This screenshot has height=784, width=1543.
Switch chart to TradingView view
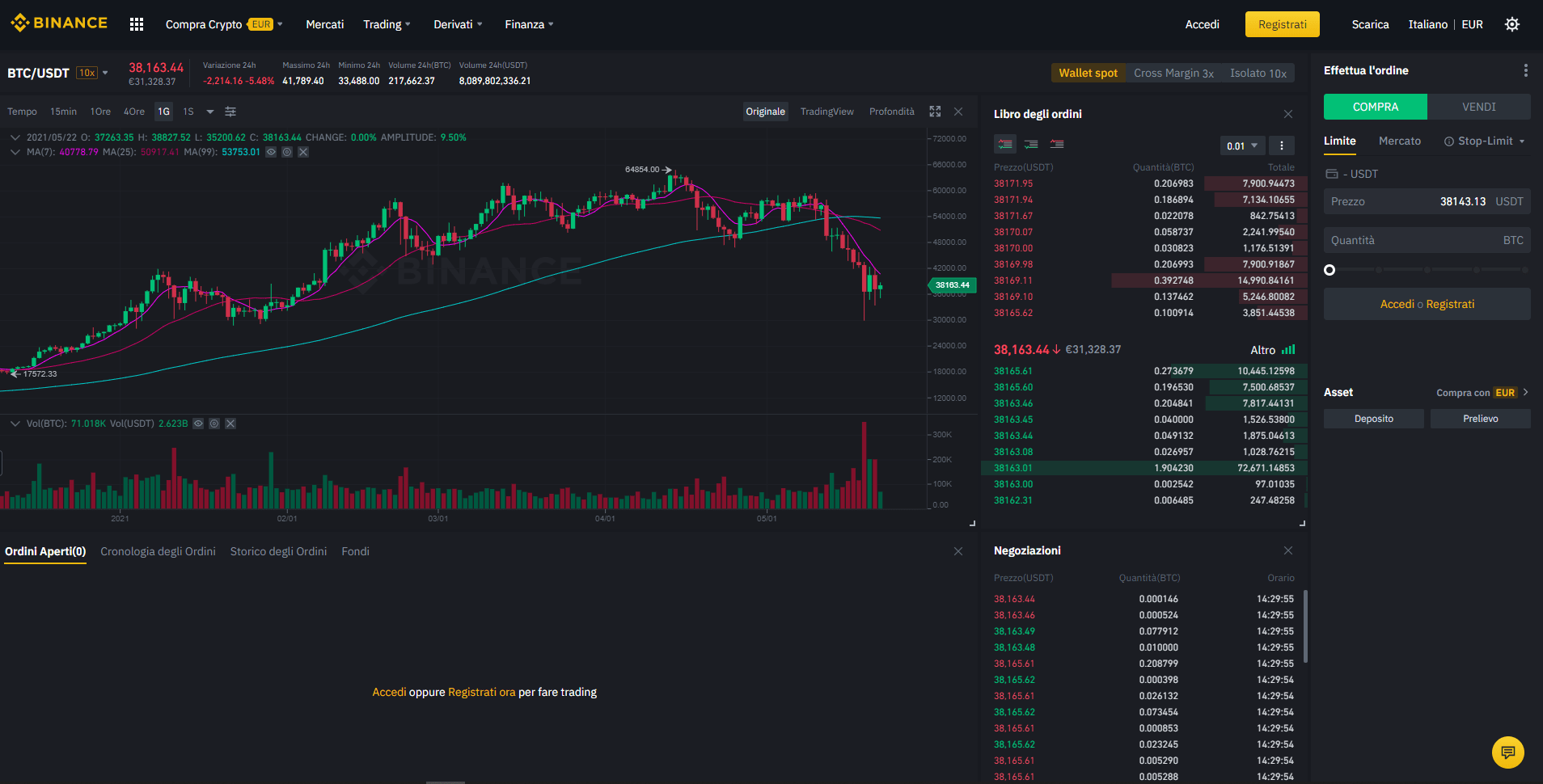pyautogui.click(x=826, y=112)
